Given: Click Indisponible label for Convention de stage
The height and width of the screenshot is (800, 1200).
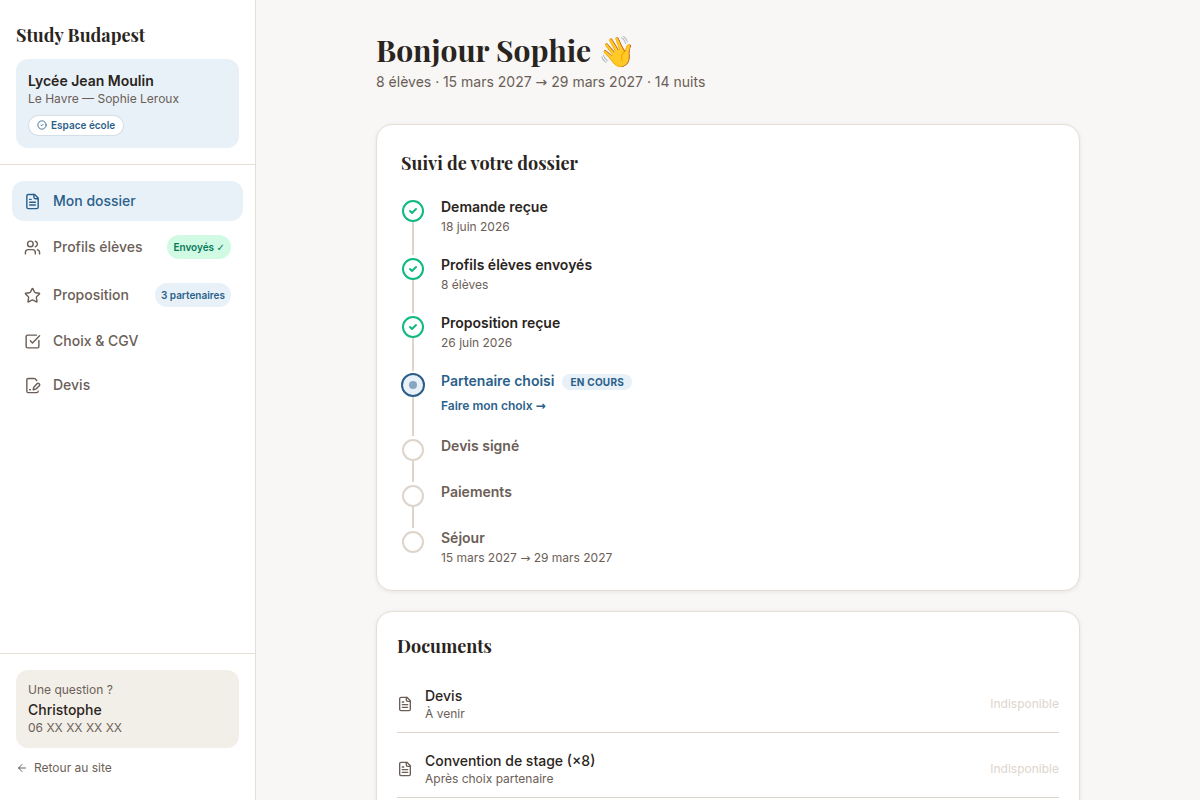Looking at the screenshot, I should 1024,769.
